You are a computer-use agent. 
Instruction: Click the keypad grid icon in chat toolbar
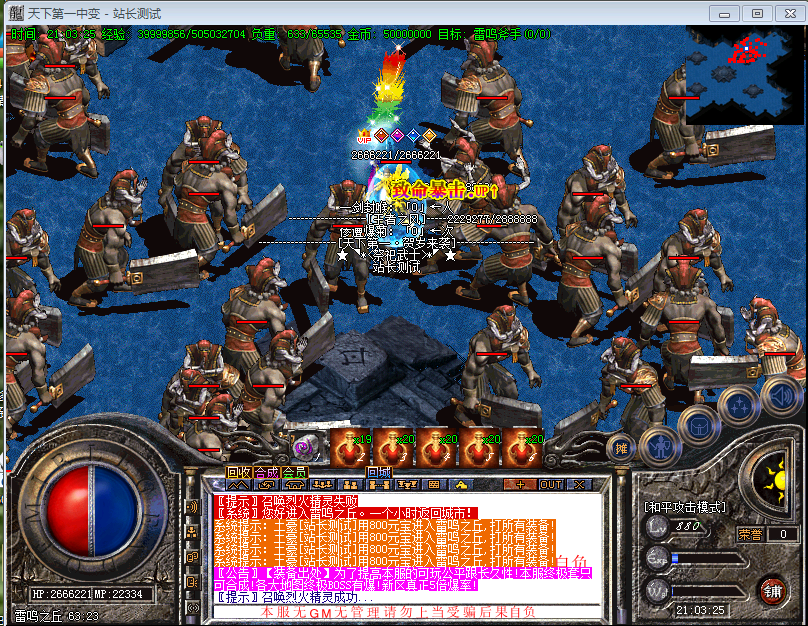434,485
